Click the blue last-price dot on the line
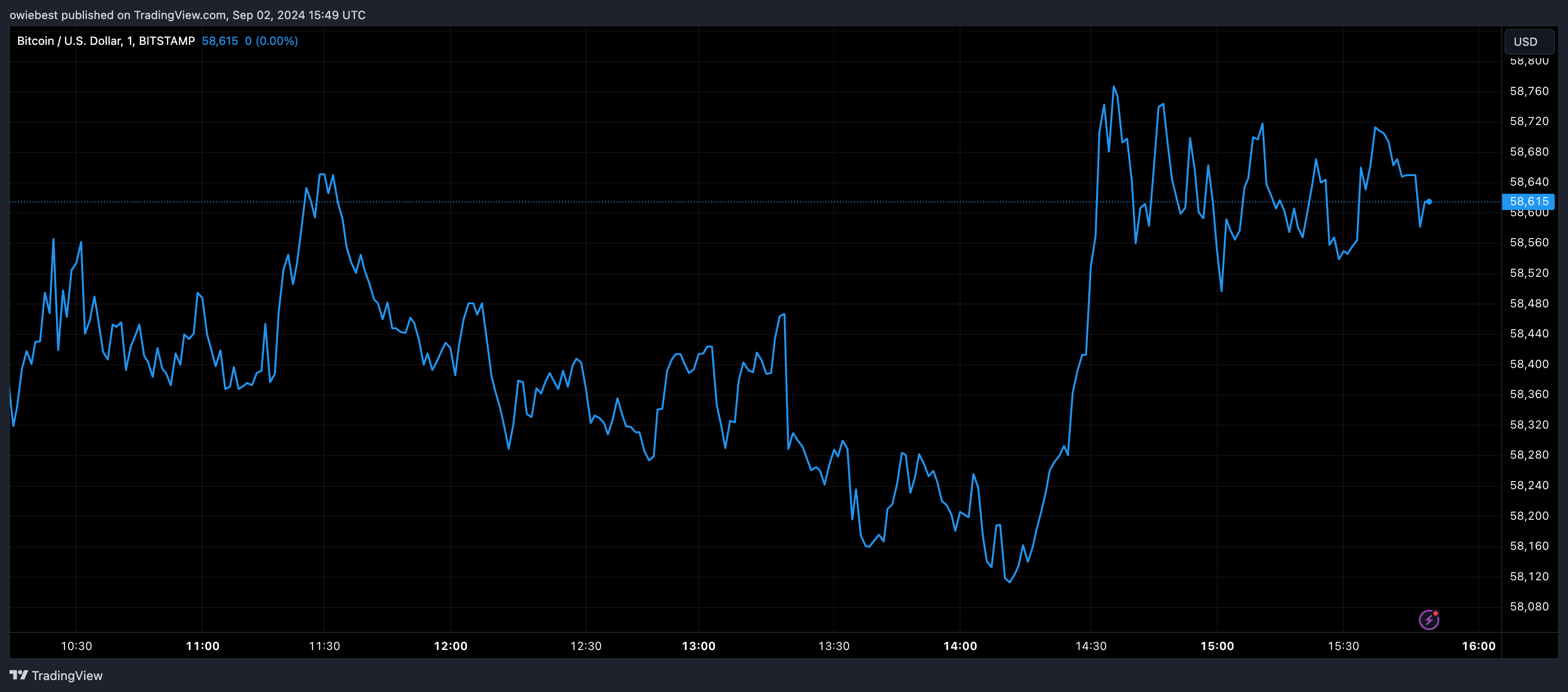The width and height of the screenshot is (1568, 692). point(1429,201)
